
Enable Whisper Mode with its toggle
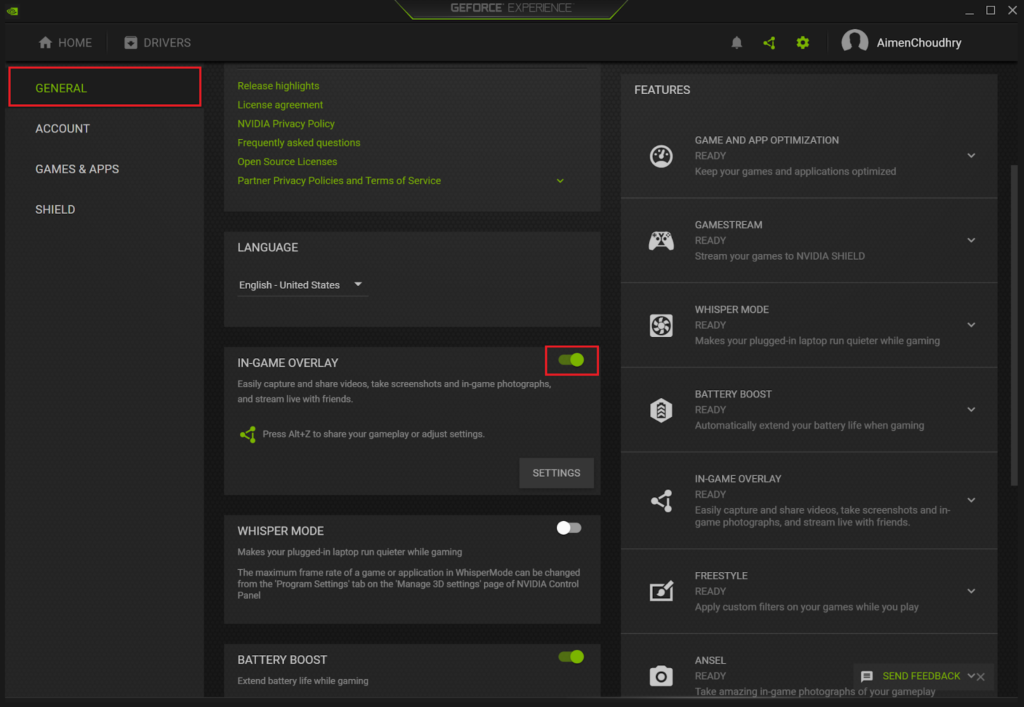point(568,527)
